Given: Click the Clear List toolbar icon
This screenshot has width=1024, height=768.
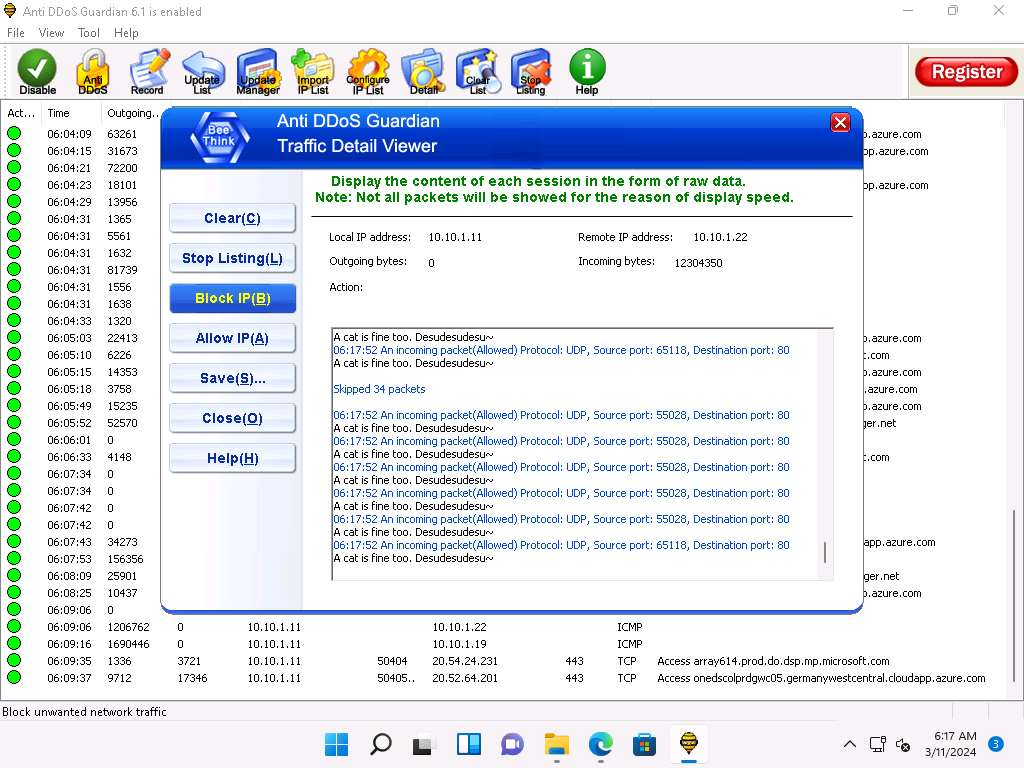Looking at the screenshot, I should tap(478, 72).
